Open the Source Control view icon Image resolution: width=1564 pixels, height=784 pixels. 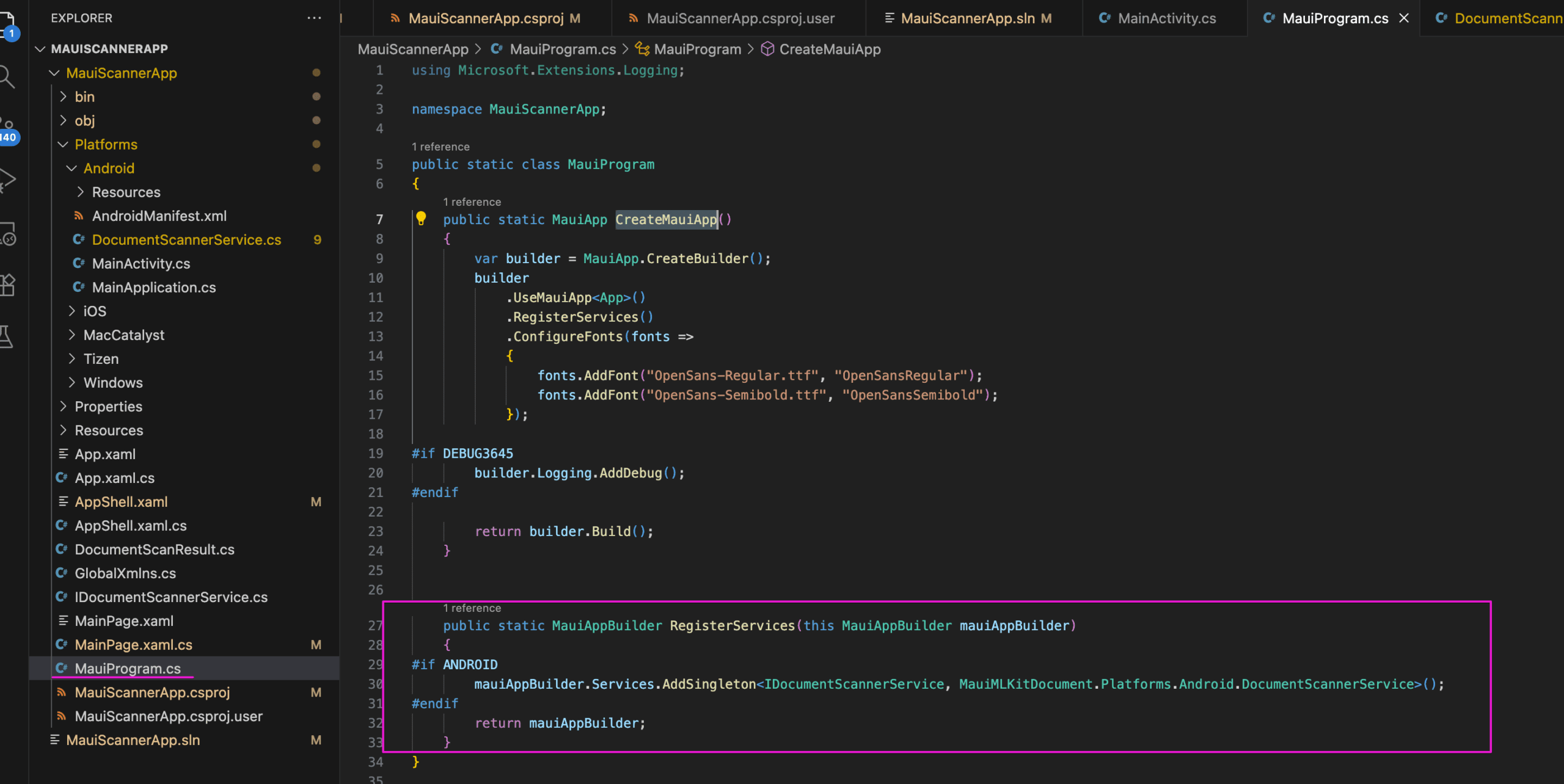[x=6, y=125]
